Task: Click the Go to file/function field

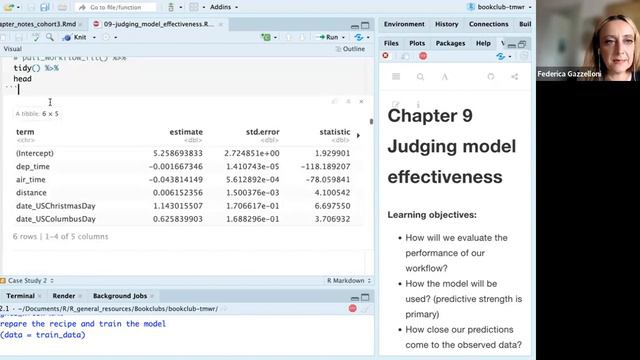Action: (116, 7)
